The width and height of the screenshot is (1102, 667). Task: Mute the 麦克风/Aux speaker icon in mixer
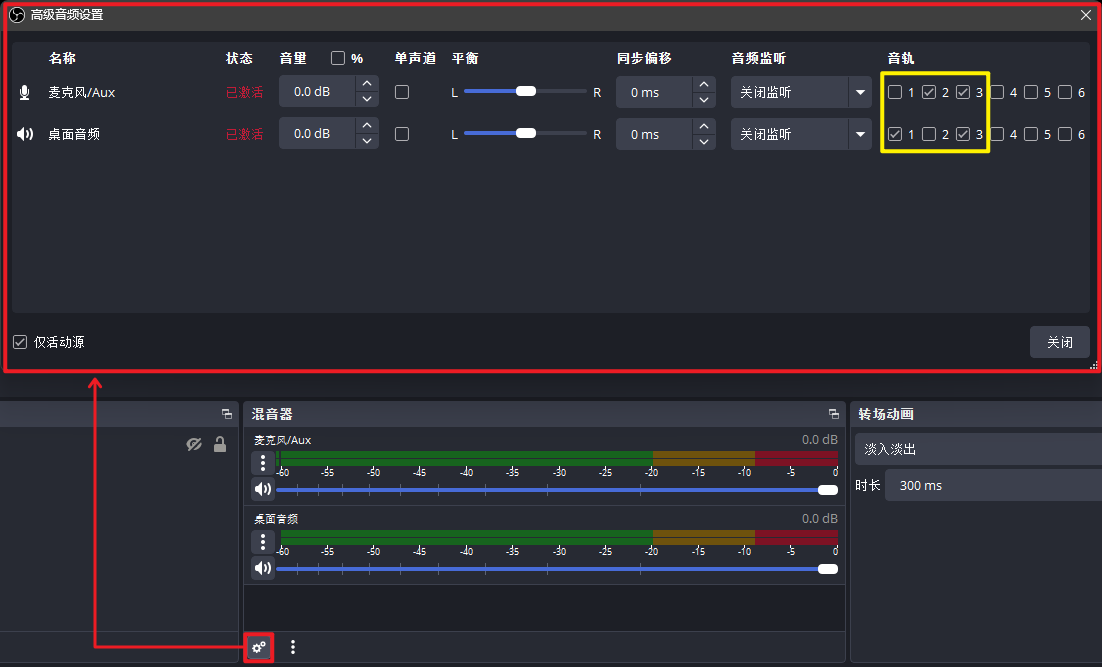tap(263, 489)
